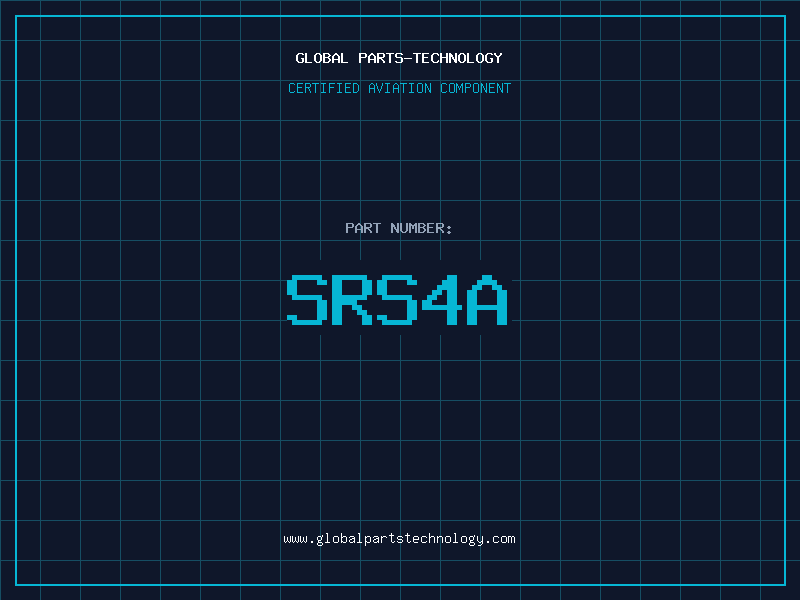Click the letter R in the part number
This screenshot has width=800, height=600.
[x=353, y=299]
